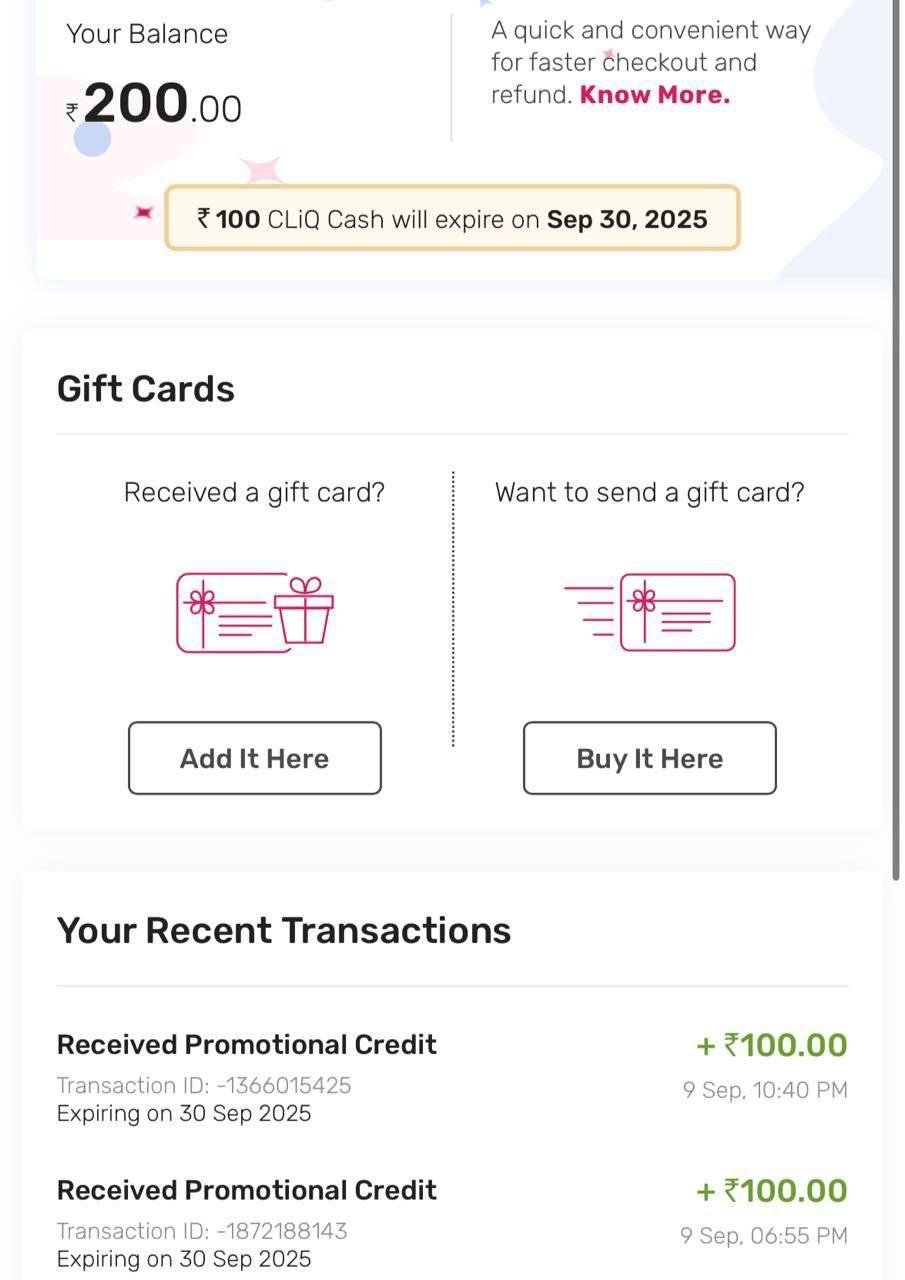Open the CLiQ Cash expiry notice banner

click(452, 218)
